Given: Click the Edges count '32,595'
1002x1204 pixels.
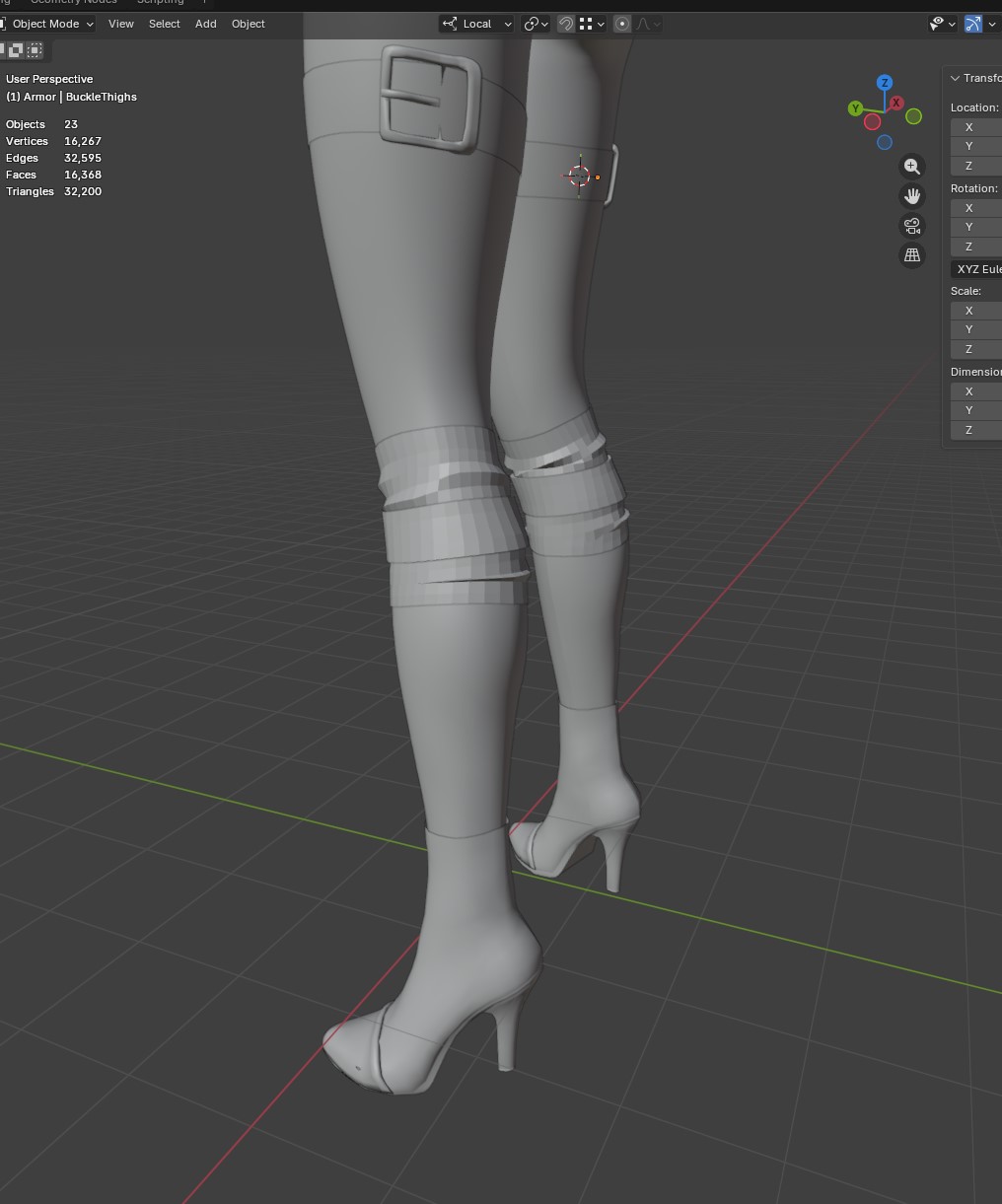Looking at the screenshot, I should (x=83, y=158).
